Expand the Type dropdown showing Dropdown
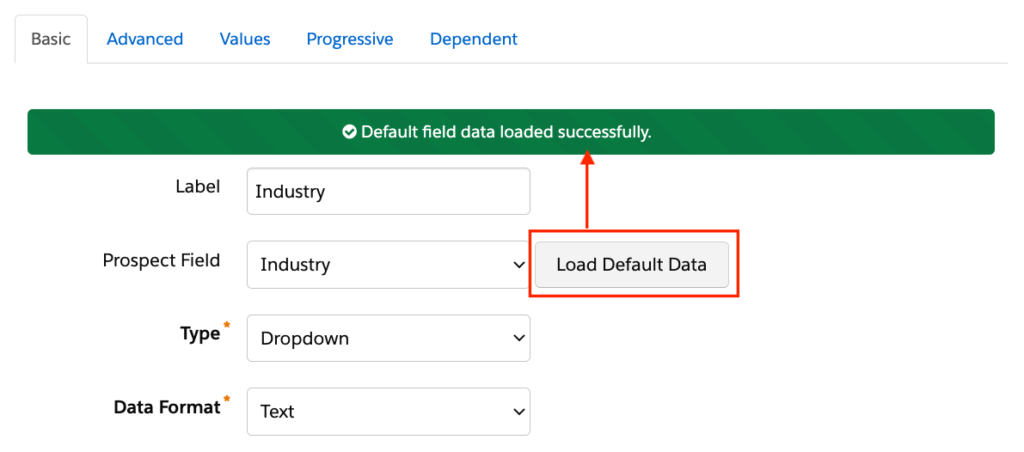1024x452 pixels. [389, 338]
